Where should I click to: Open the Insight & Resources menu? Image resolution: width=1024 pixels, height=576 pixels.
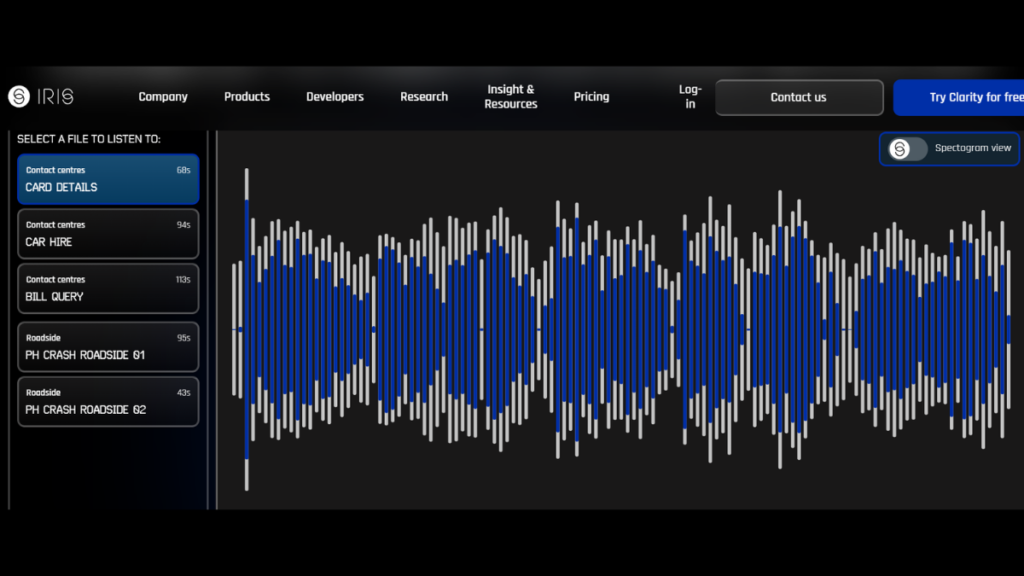tap(510, 97)
